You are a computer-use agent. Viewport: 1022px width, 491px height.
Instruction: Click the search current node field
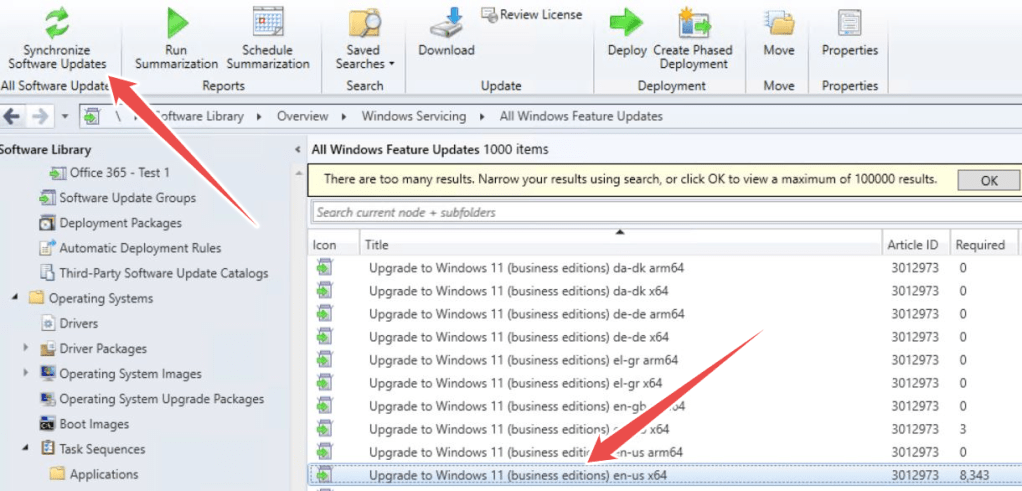tap(660, 212)
